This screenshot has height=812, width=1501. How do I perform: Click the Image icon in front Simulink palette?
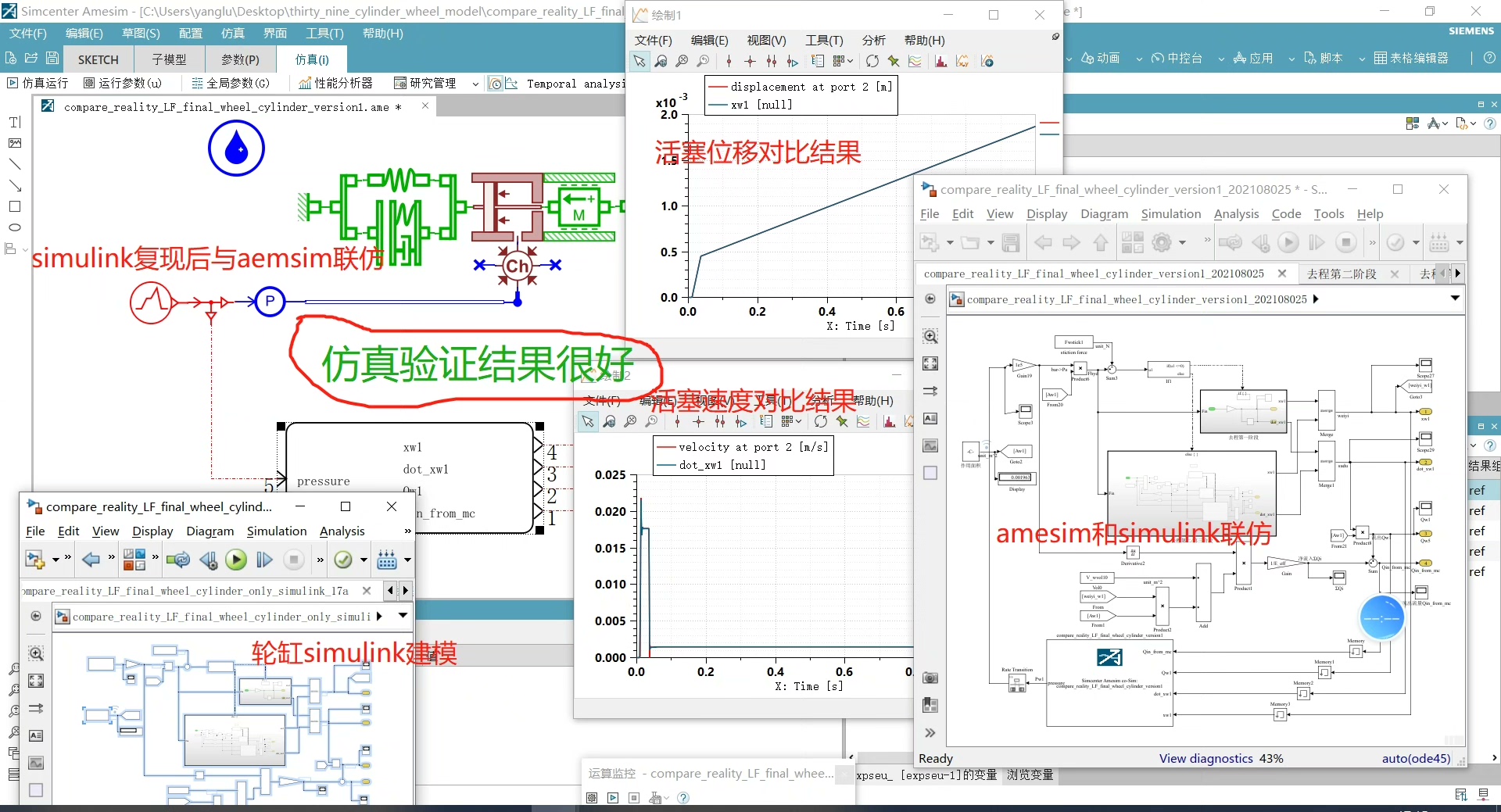point(36,763)
